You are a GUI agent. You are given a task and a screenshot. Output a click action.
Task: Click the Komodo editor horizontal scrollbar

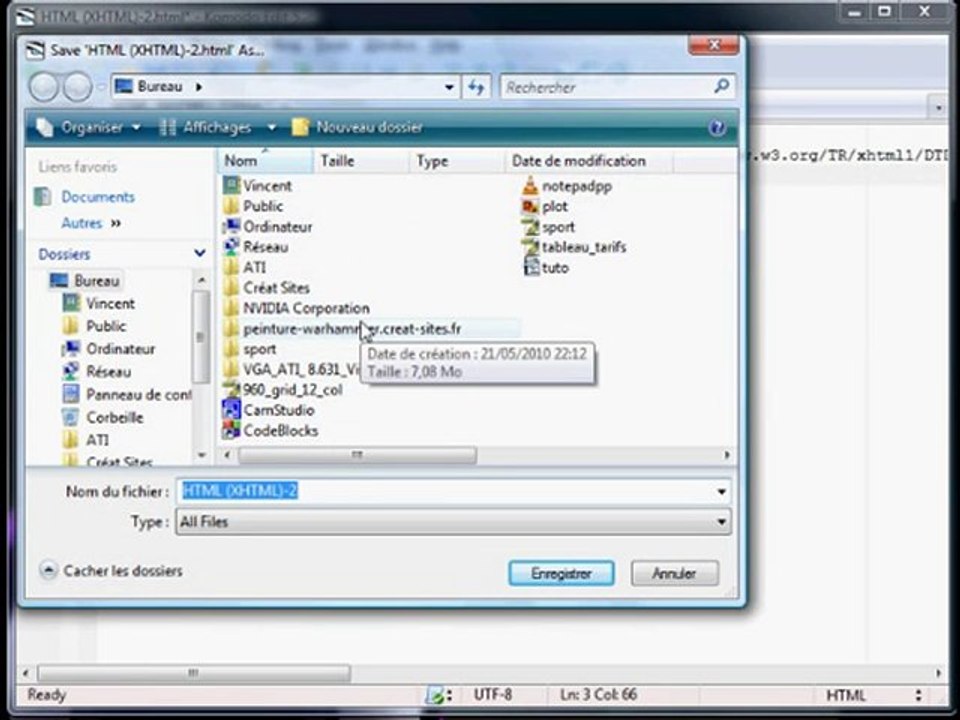click(x=193, y=673)
